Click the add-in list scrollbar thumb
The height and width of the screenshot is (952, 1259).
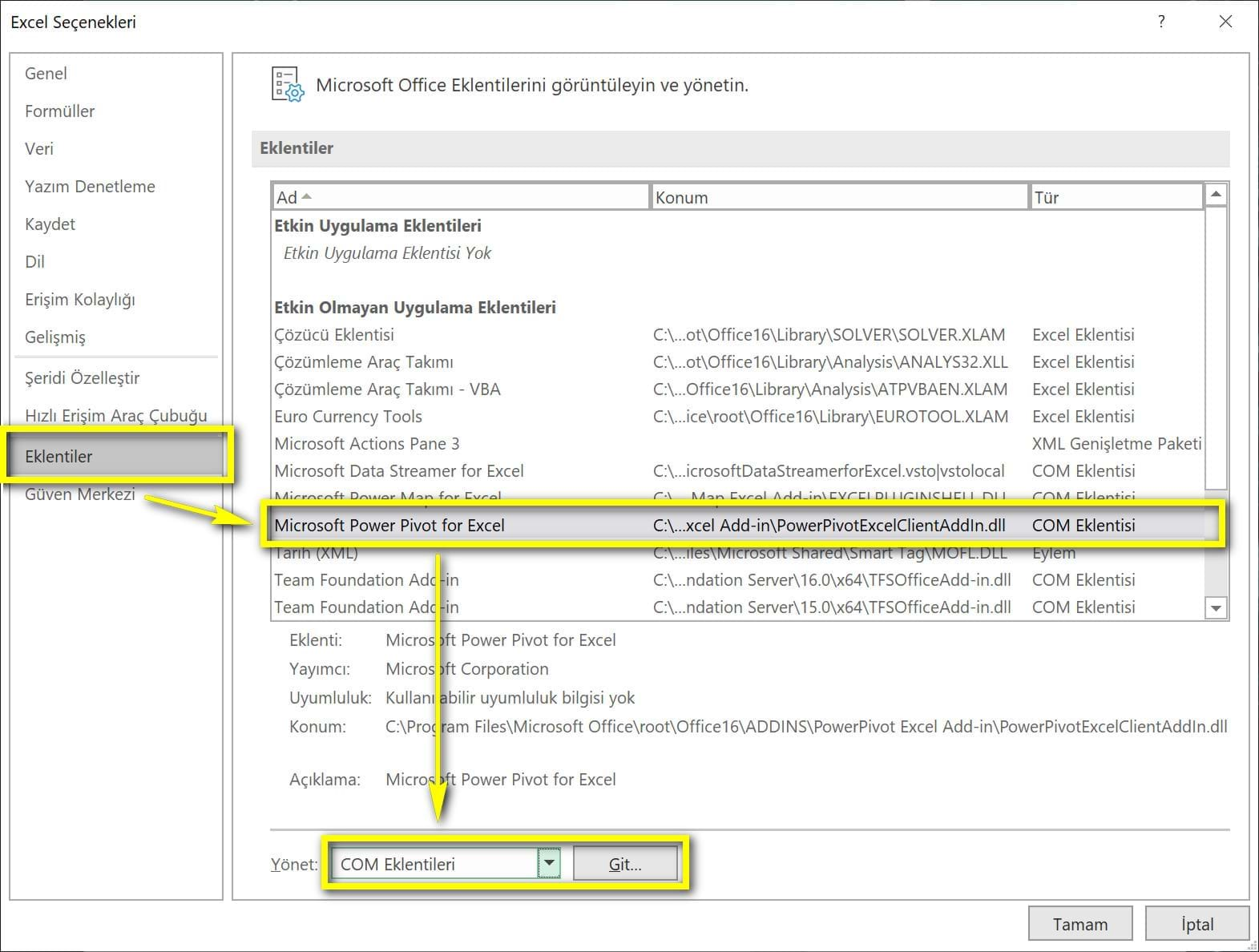point(1216,347)
